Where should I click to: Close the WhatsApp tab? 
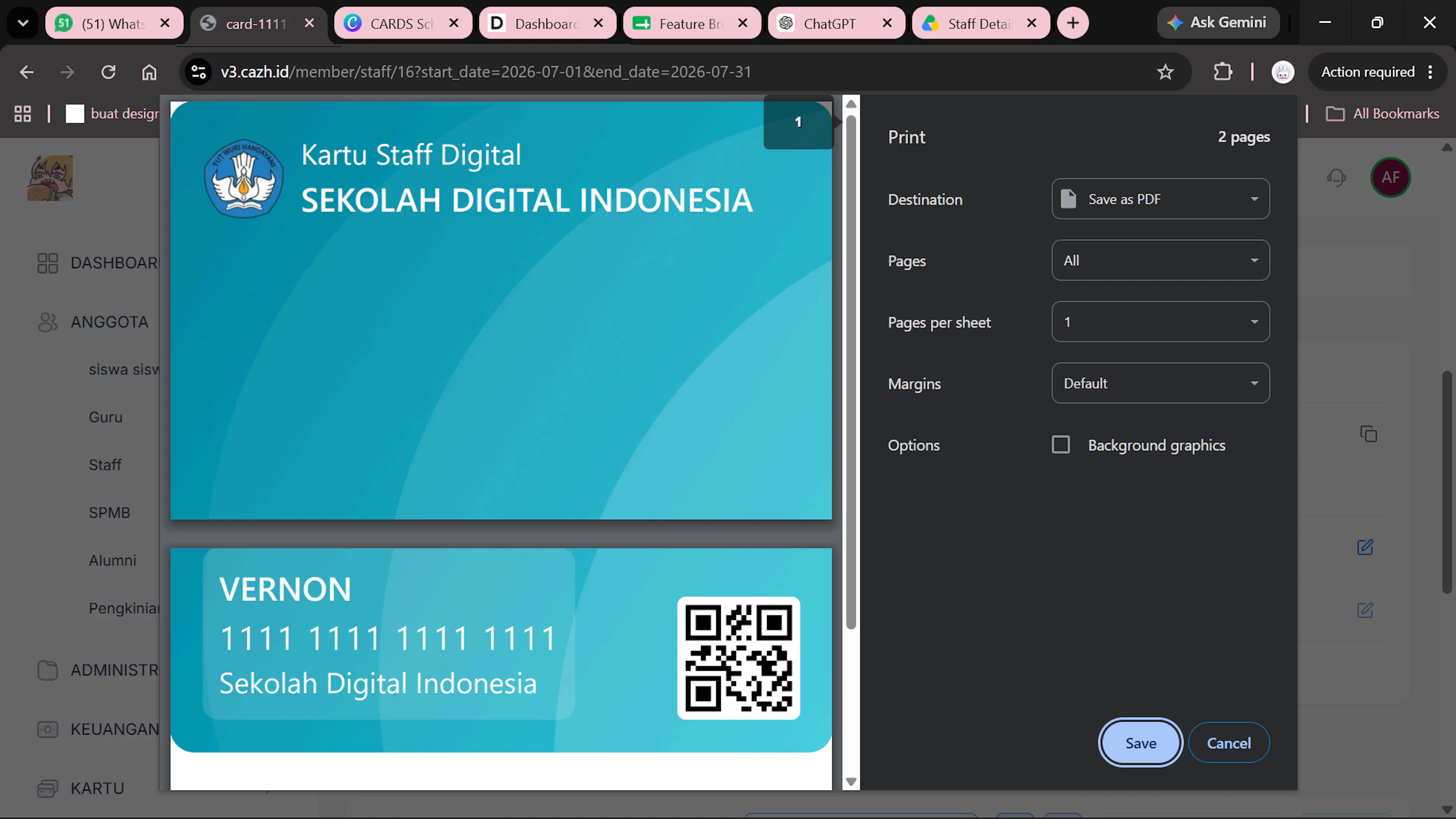(x=165, y=23)
